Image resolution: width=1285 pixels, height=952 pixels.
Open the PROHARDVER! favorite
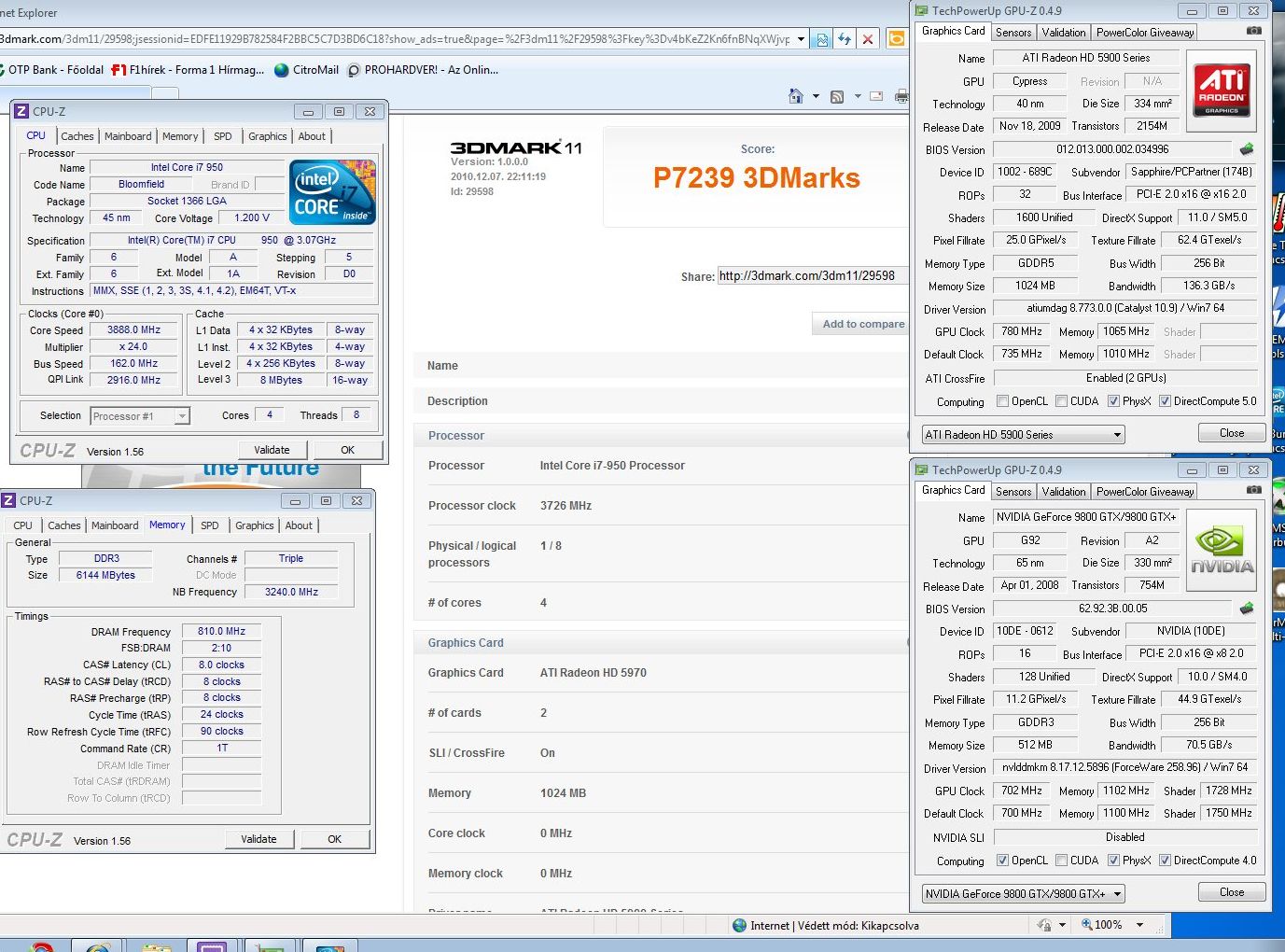tap(423, 70)
